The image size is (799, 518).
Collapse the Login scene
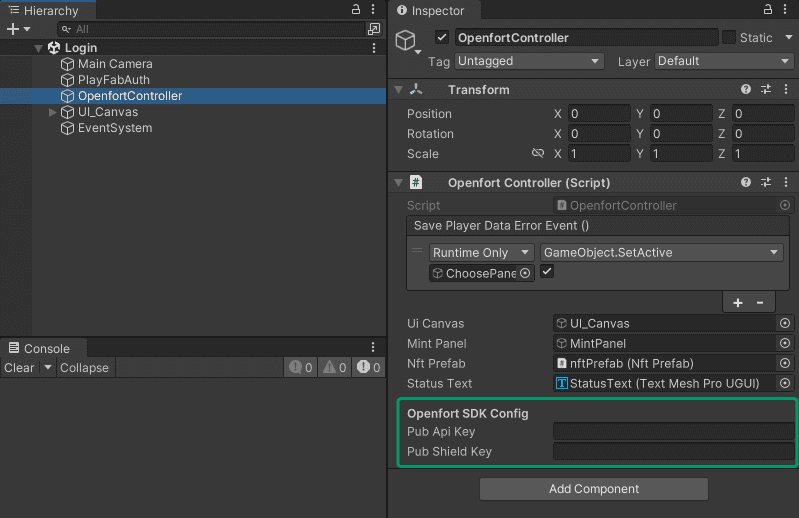(38, 48)
